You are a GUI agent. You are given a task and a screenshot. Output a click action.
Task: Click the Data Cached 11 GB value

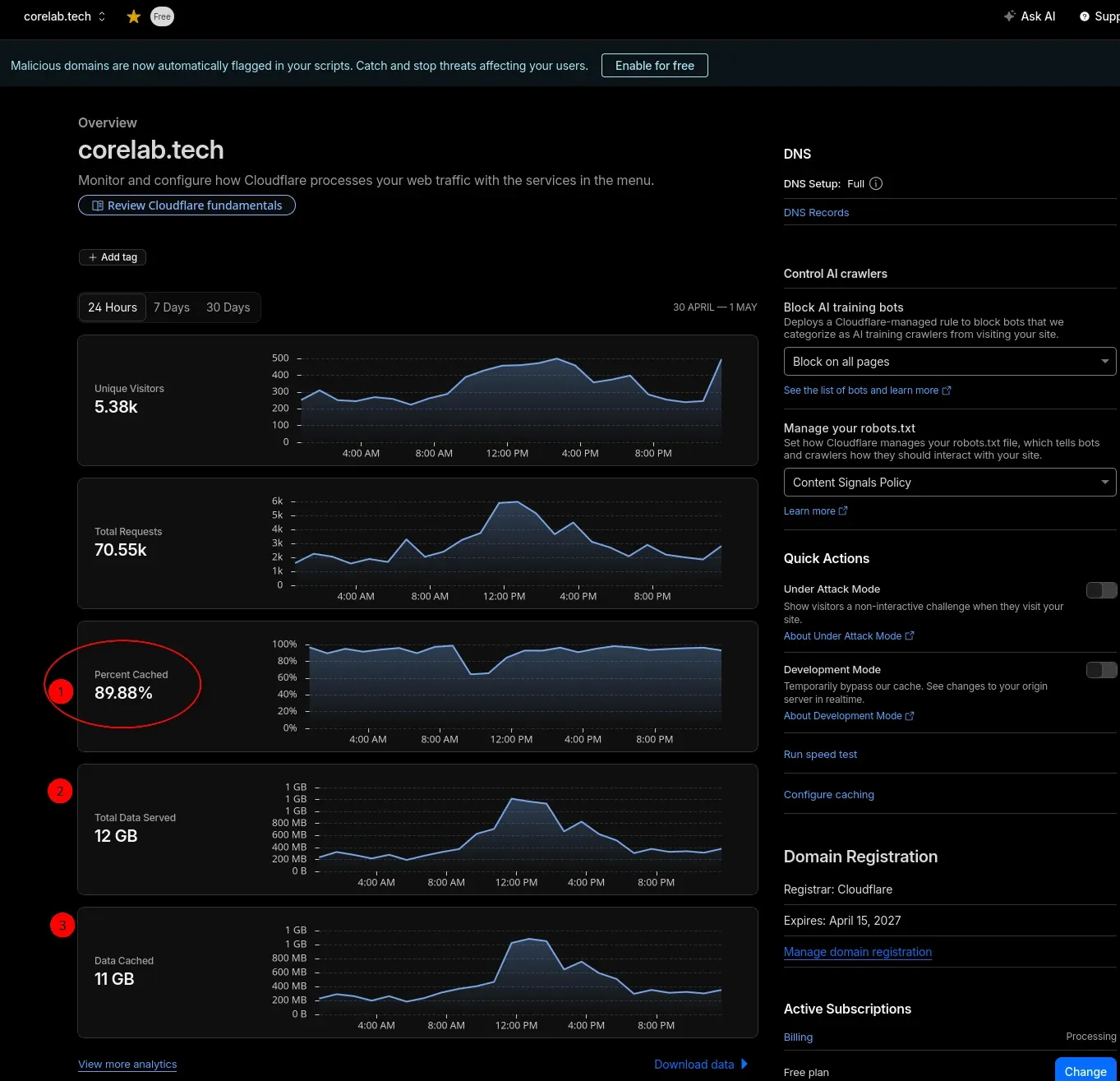[x=114, y=979]
